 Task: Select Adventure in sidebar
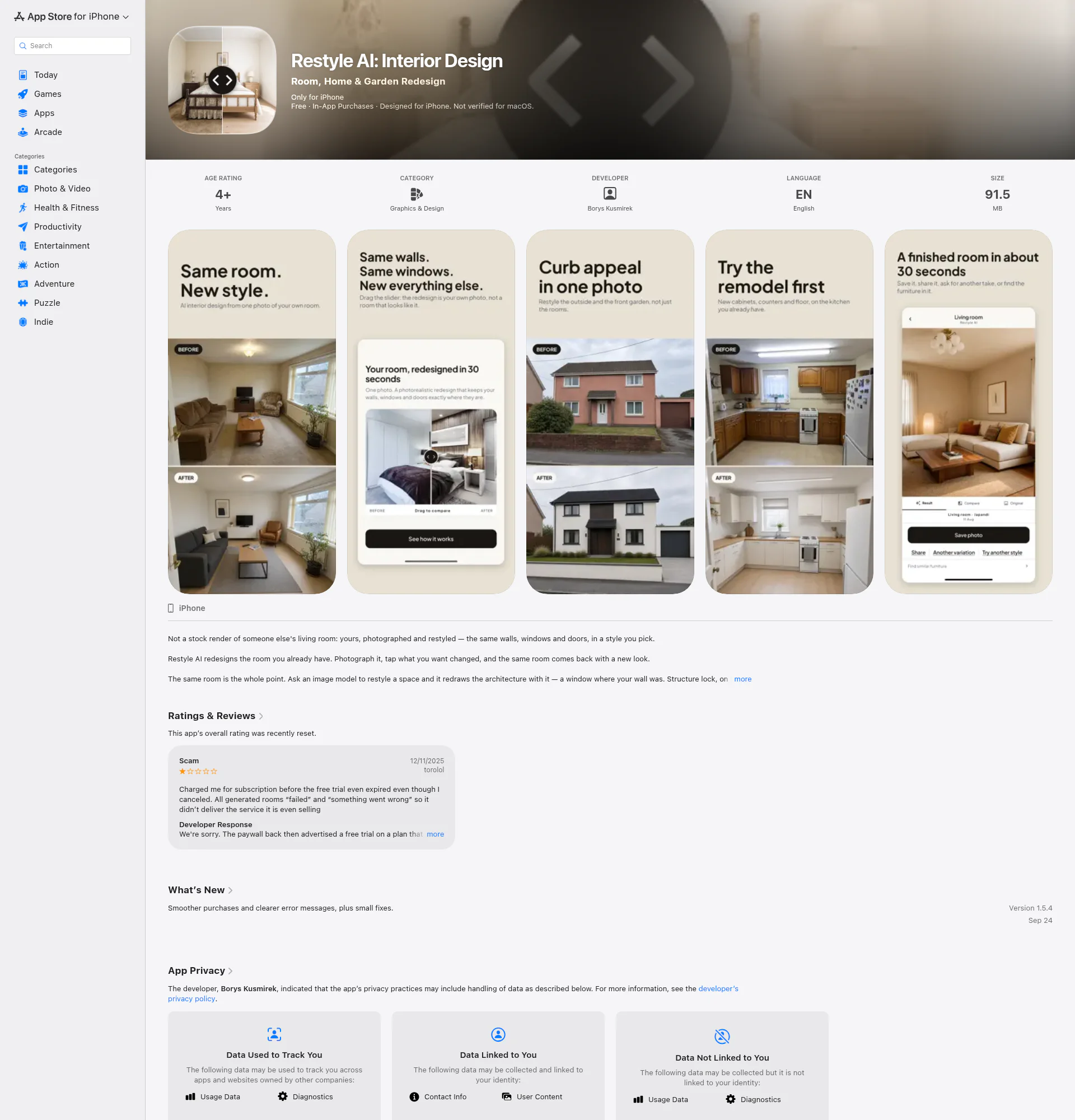pos(54,284)
